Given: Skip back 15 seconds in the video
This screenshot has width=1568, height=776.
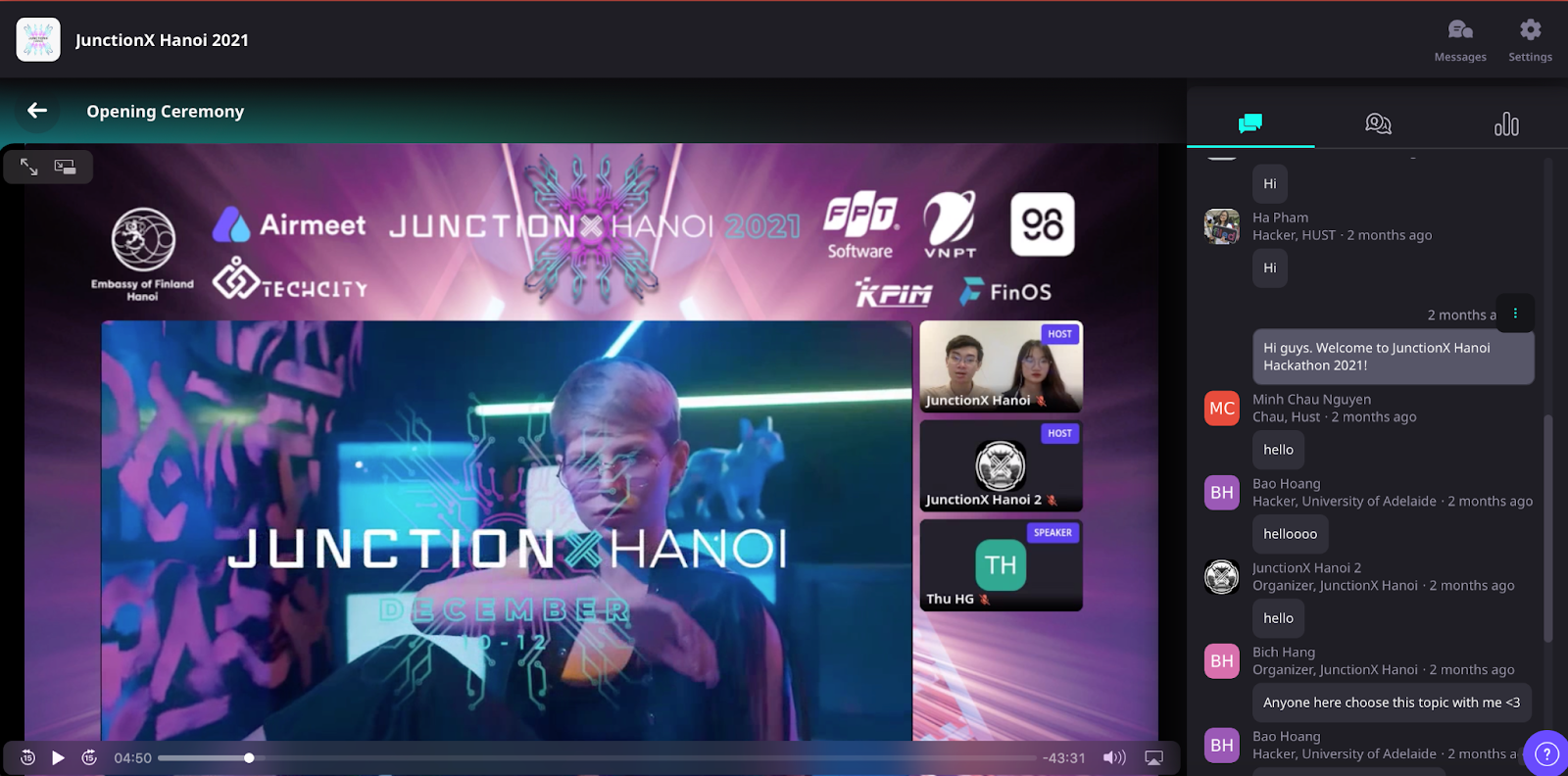Looking at the screenshot, I should point(27,757).
